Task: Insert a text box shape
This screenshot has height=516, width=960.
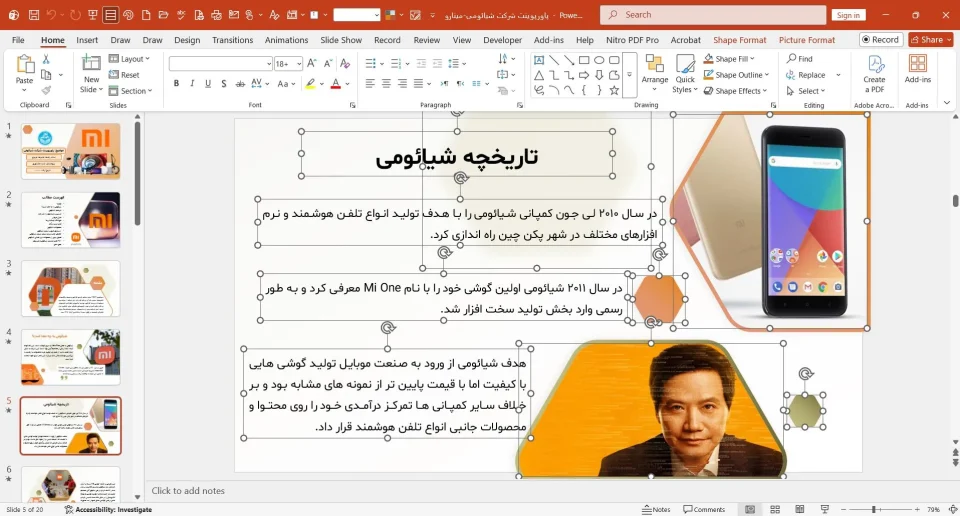Action: click(539, 60)
